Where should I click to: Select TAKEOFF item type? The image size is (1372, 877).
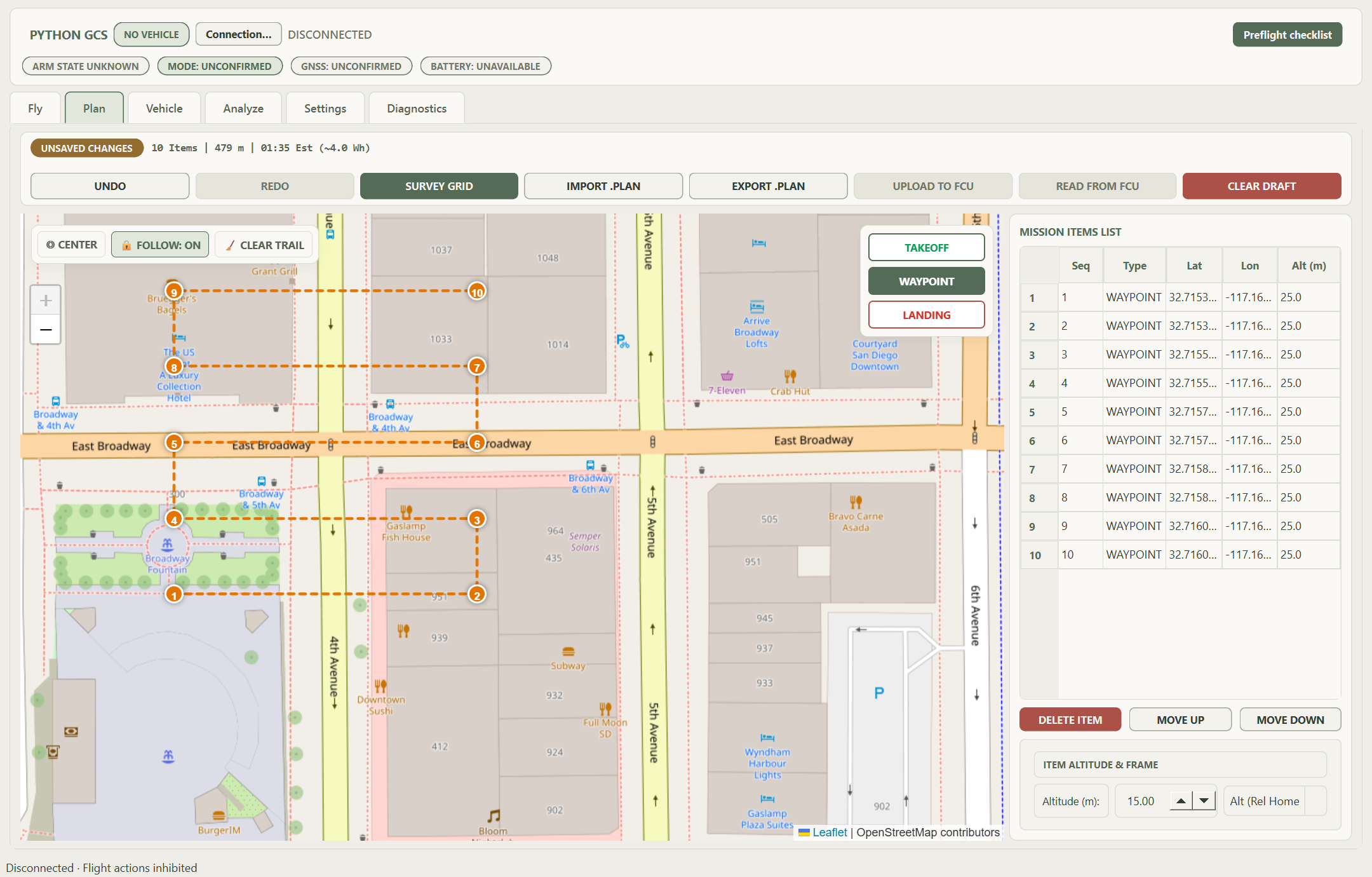(926, 247)
